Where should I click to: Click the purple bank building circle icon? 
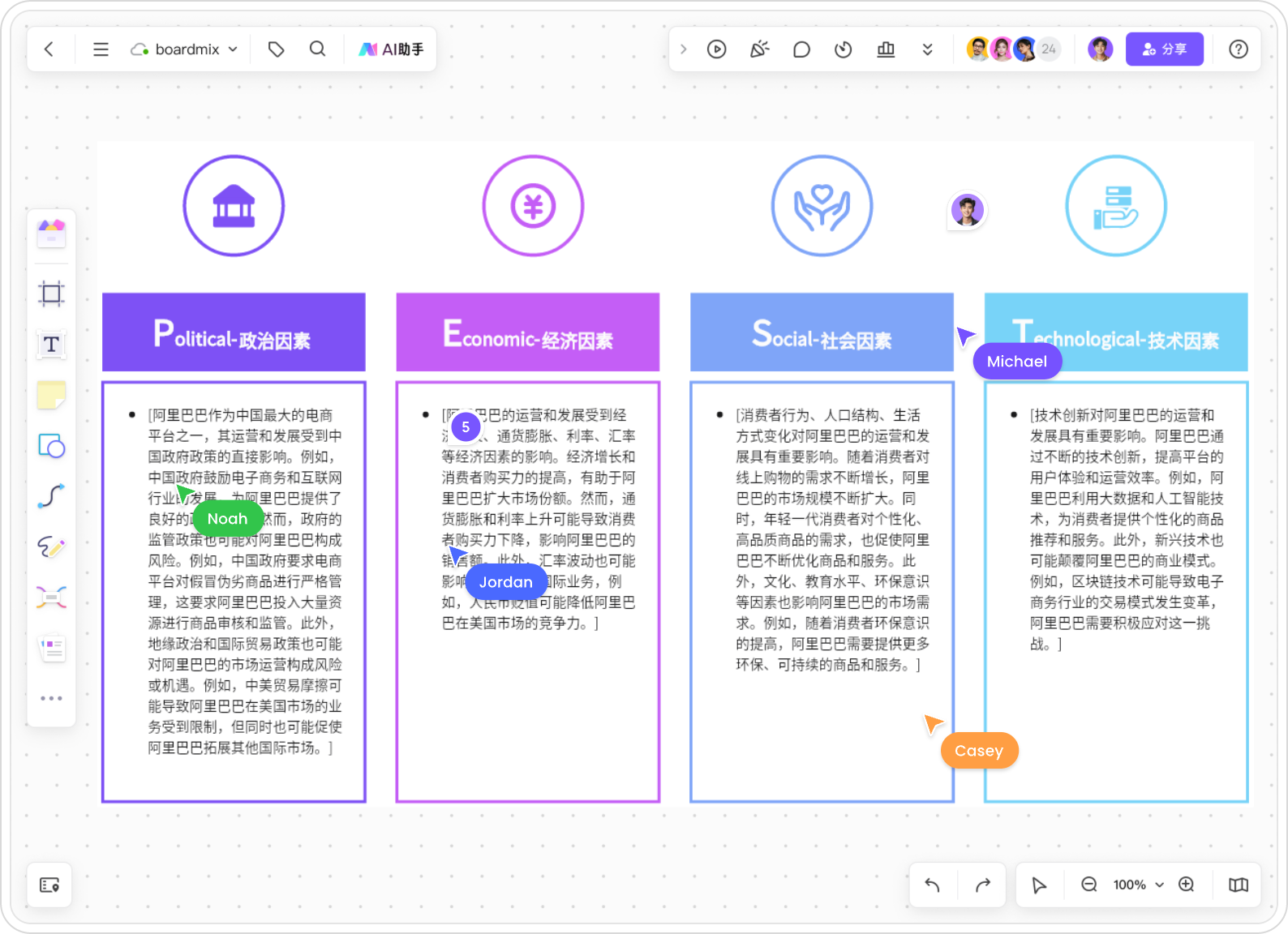[x=234, y=206]
